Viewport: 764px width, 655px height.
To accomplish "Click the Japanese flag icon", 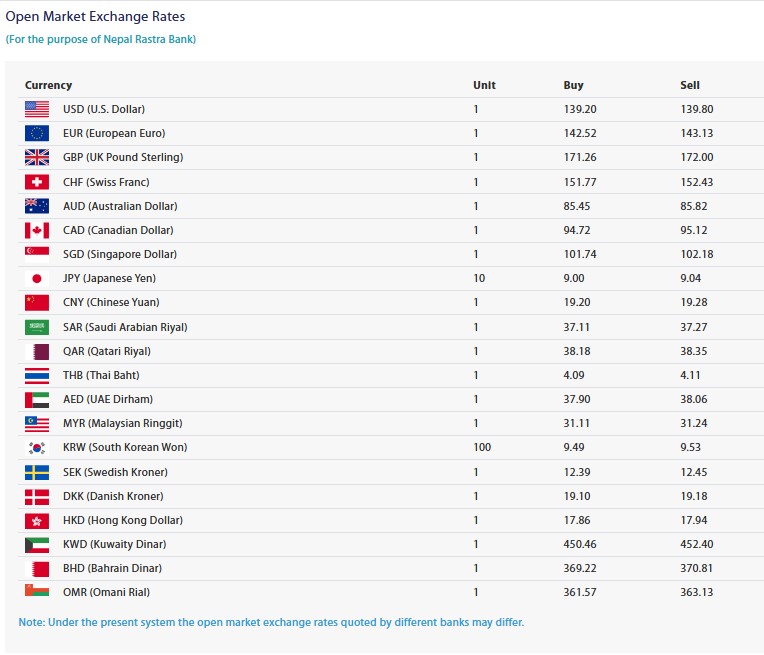I will point(36,278).
